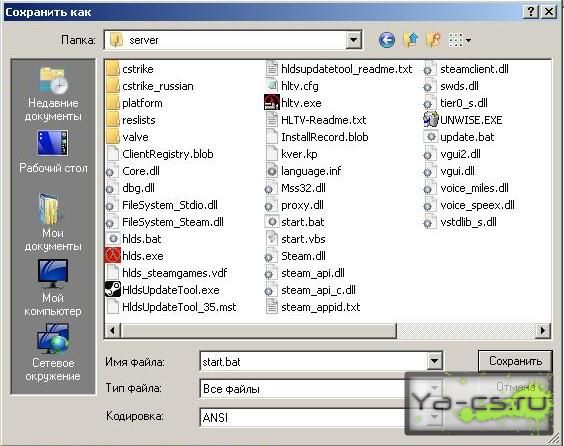
Task: Select the cstrike folder icon
Action: point(113,69)
